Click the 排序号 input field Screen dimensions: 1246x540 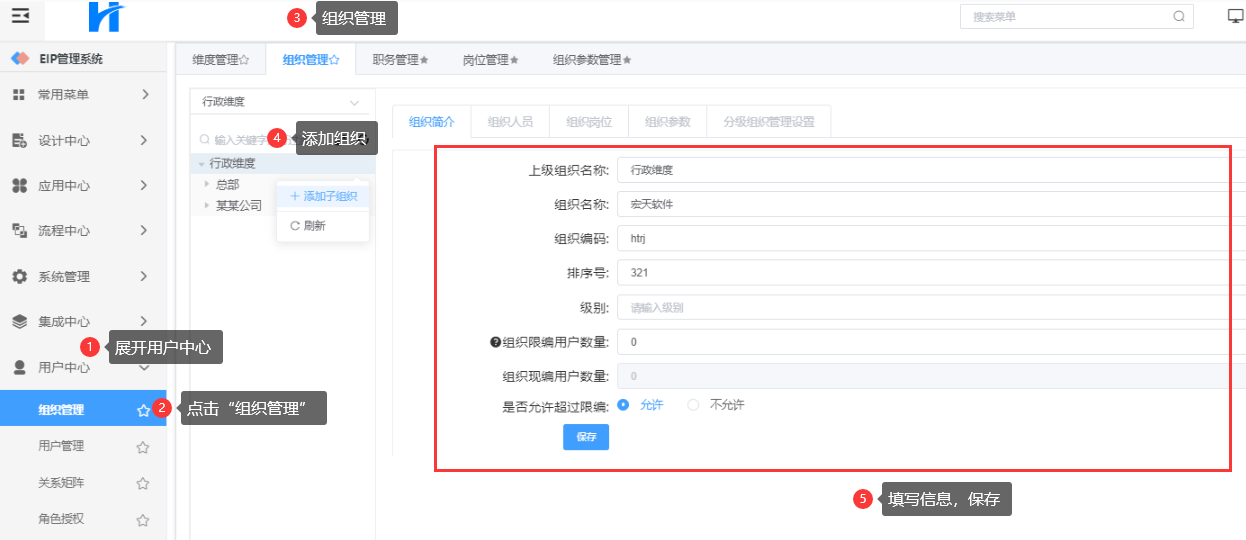click(x=931, y=272)
